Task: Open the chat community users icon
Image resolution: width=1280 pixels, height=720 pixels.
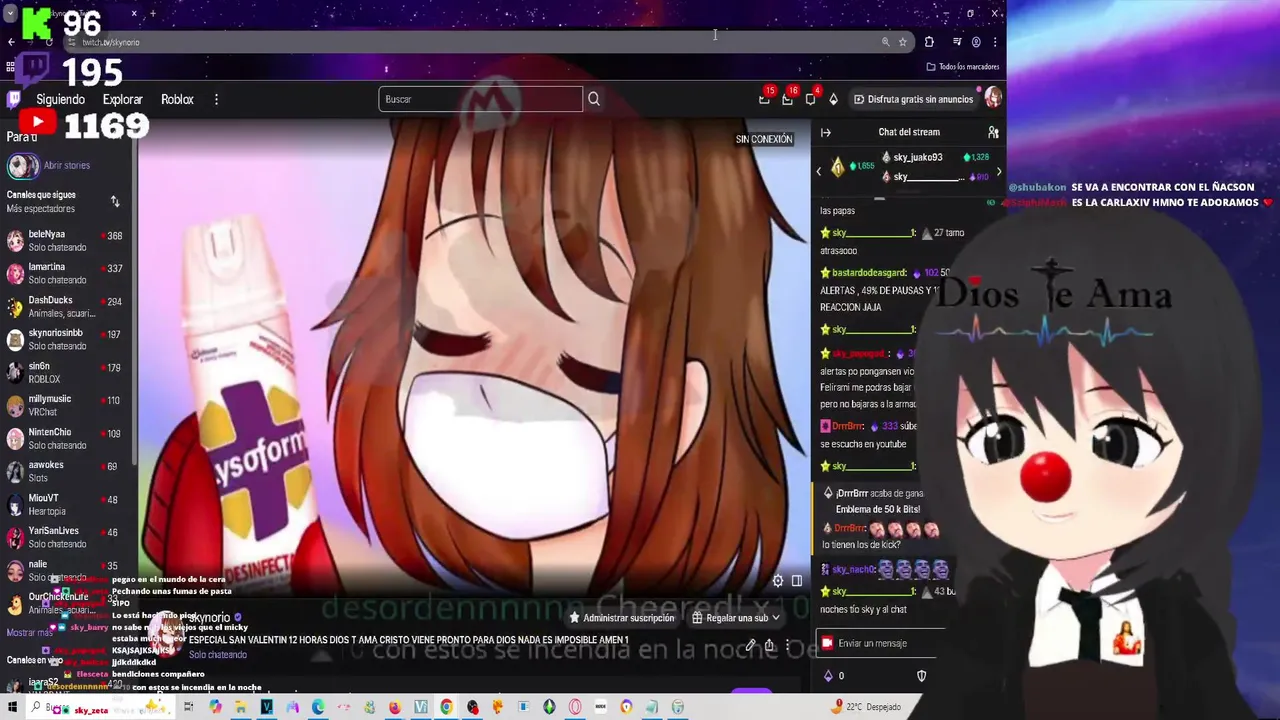Action: pyautogui.click(x=993, y=132)
